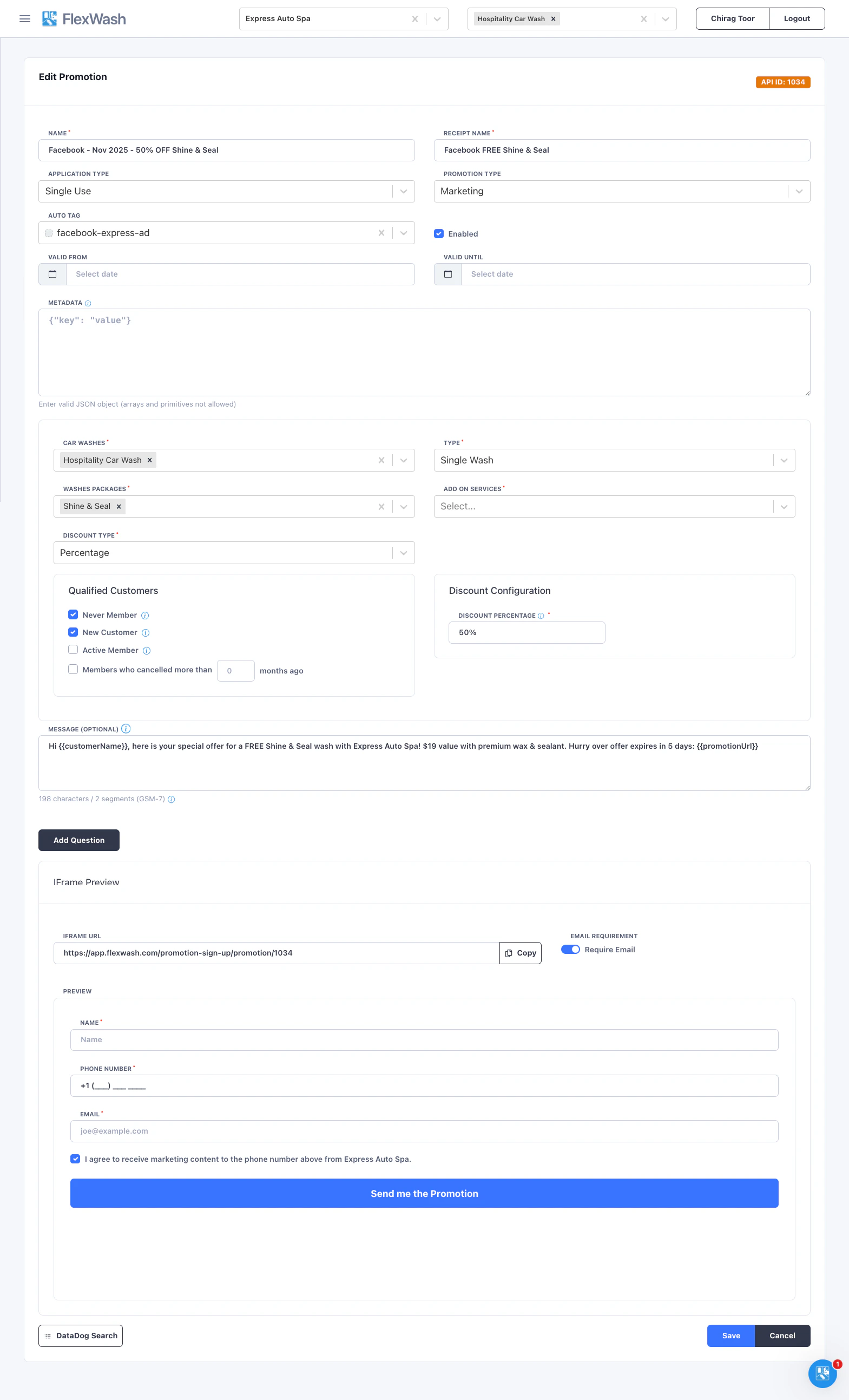The image size is (849, 1400).
Task: Open the Valid From calendar icon
Action: click(53, 274)
